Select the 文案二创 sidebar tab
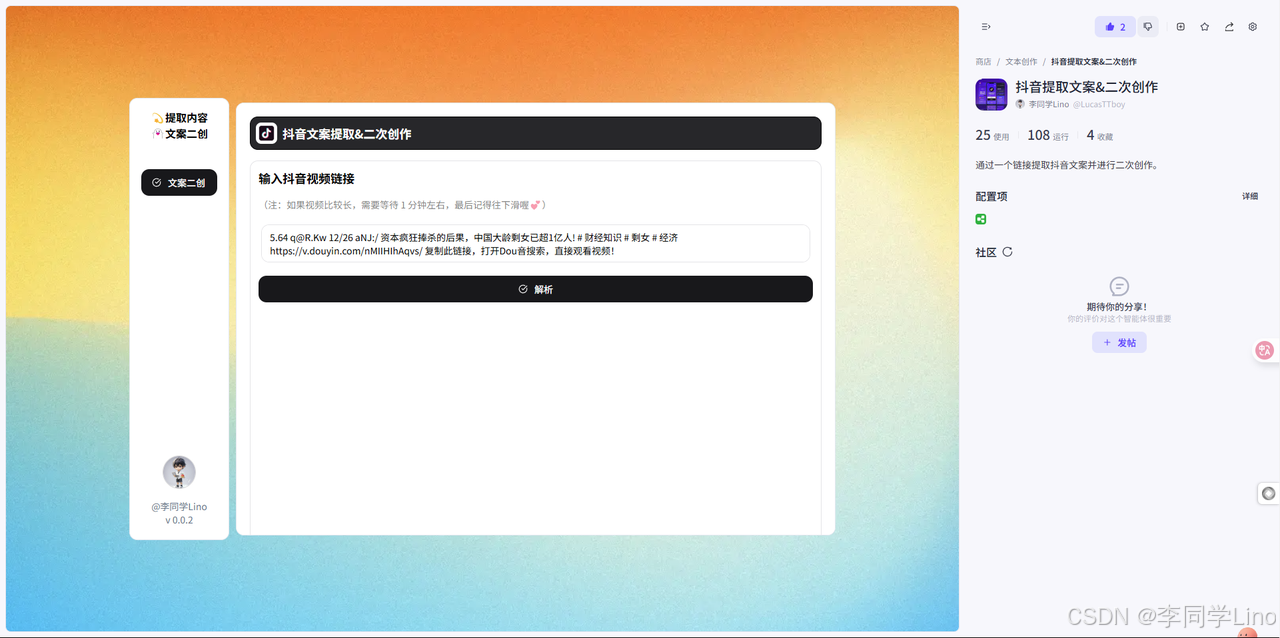The width and height of the screenshot is (1280, 638). [x=179, y=183]
